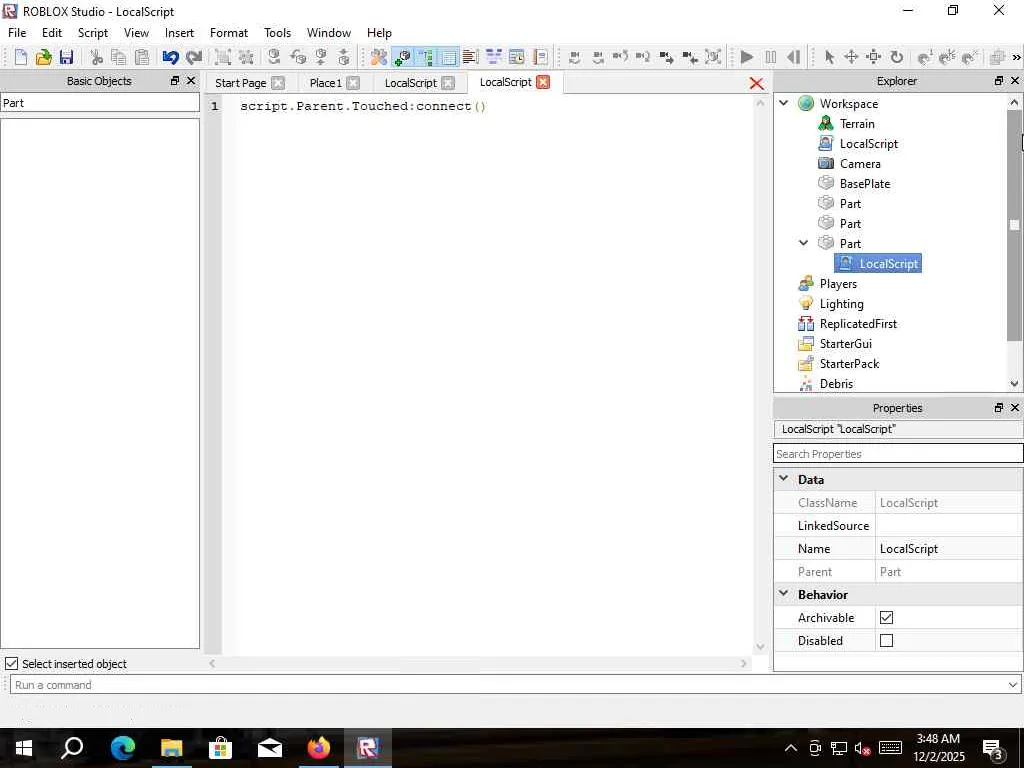The width and height of the screenshot is (1024, 768).
Task: Click the Reset rewind button
Action: pos(793,57)
